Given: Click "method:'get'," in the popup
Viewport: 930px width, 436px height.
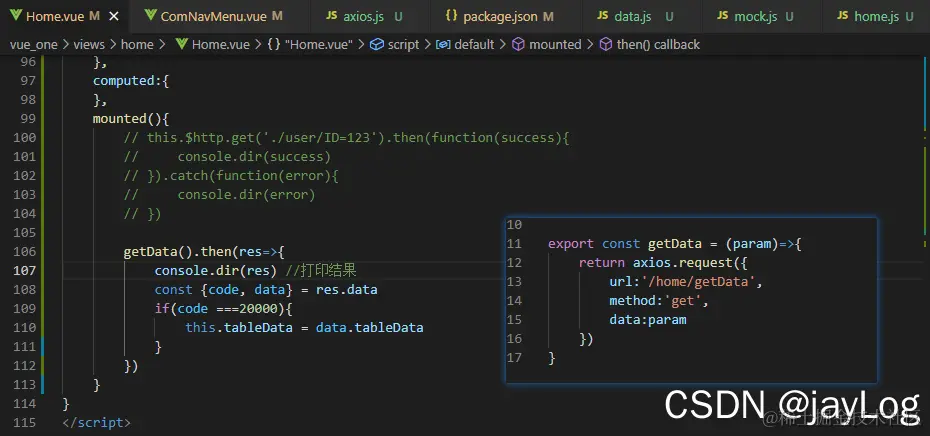Looking at the screenshot, I should (x=659, y=300).
